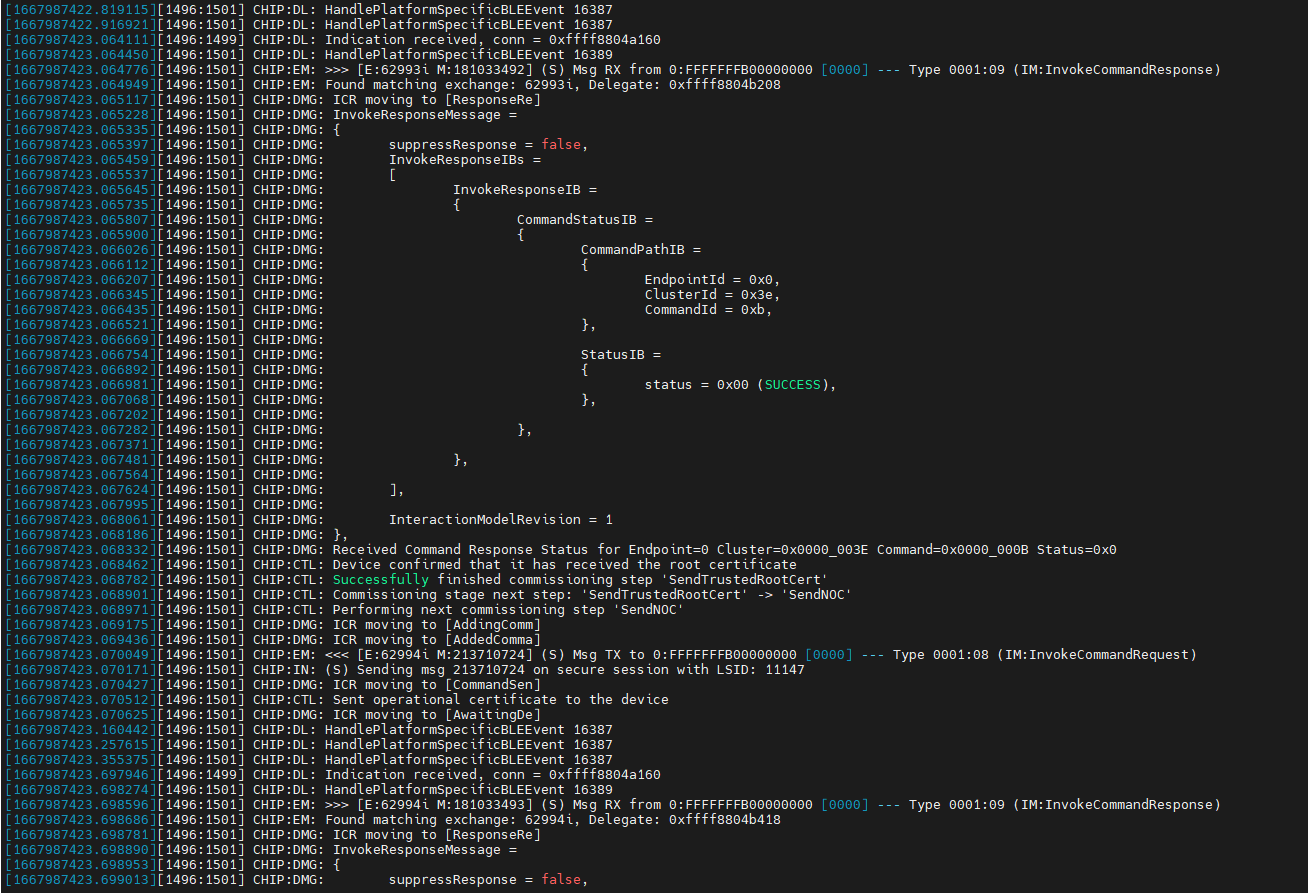Click 'InteractionModelRevision = 1' text
Viewport: 1308px width, 893px height.
[501, 519]
